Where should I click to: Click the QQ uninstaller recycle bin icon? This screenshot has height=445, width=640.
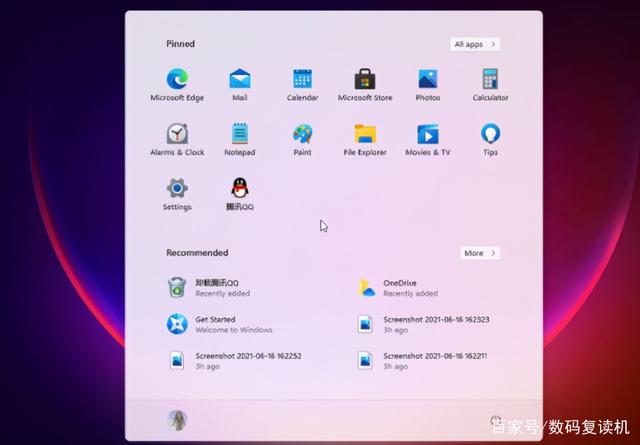coord(177,287)
